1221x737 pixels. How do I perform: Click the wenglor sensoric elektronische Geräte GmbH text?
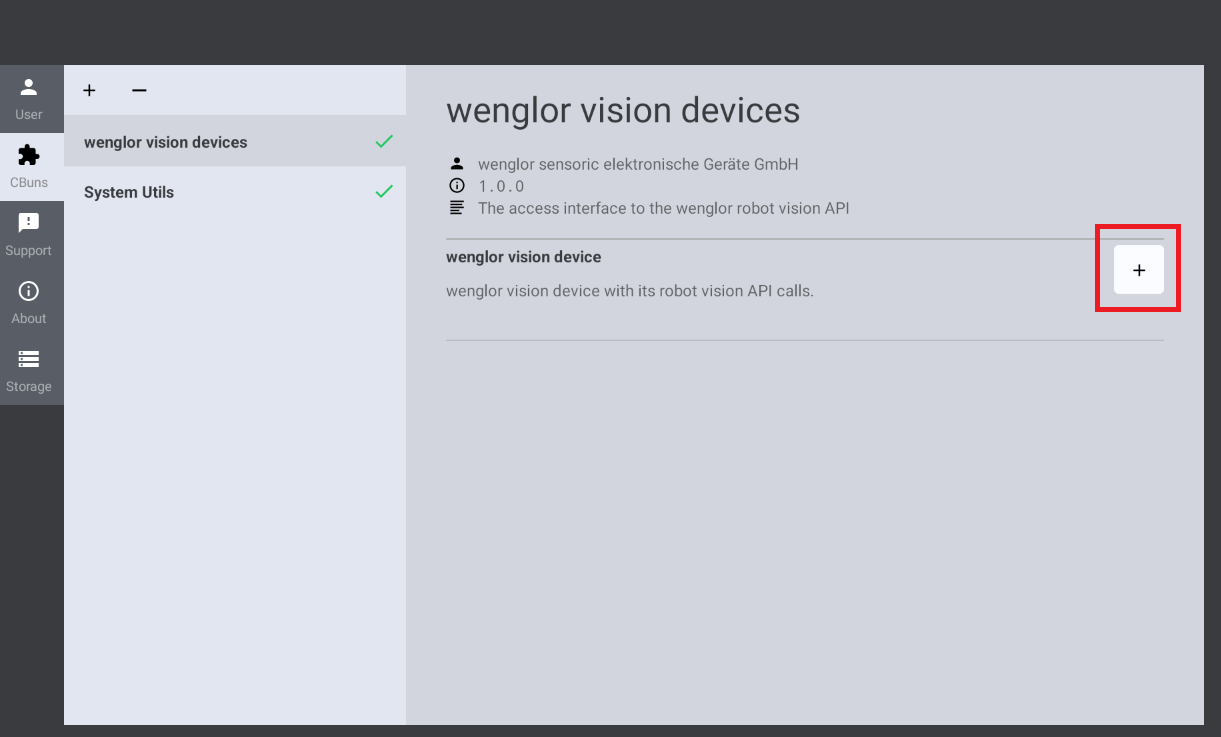[639, 164]
